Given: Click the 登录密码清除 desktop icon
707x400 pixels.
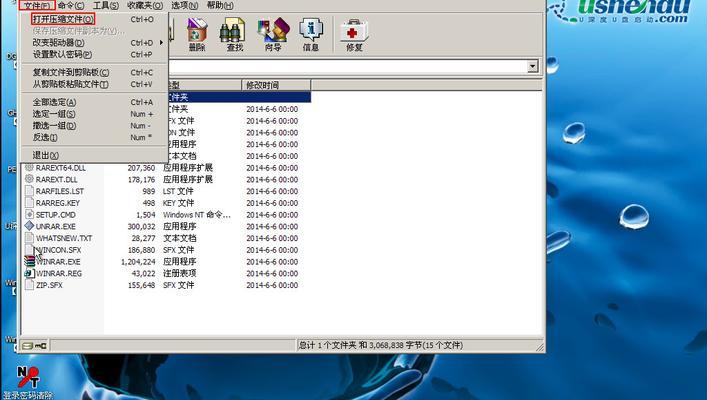Looking at the screenshot, I should 28,382.
